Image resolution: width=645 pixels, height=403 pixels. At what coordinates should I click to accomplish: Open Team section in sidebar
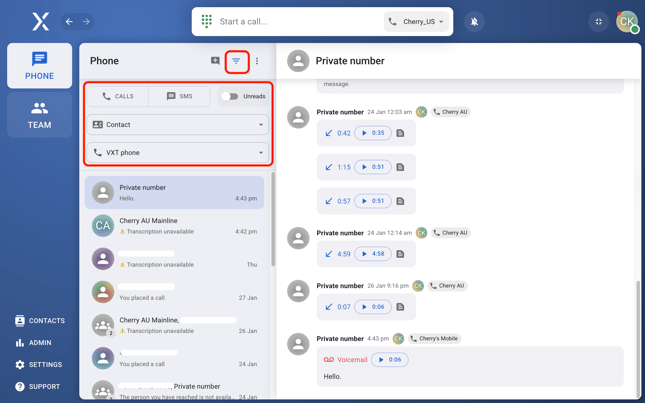[x=39, y=115]
